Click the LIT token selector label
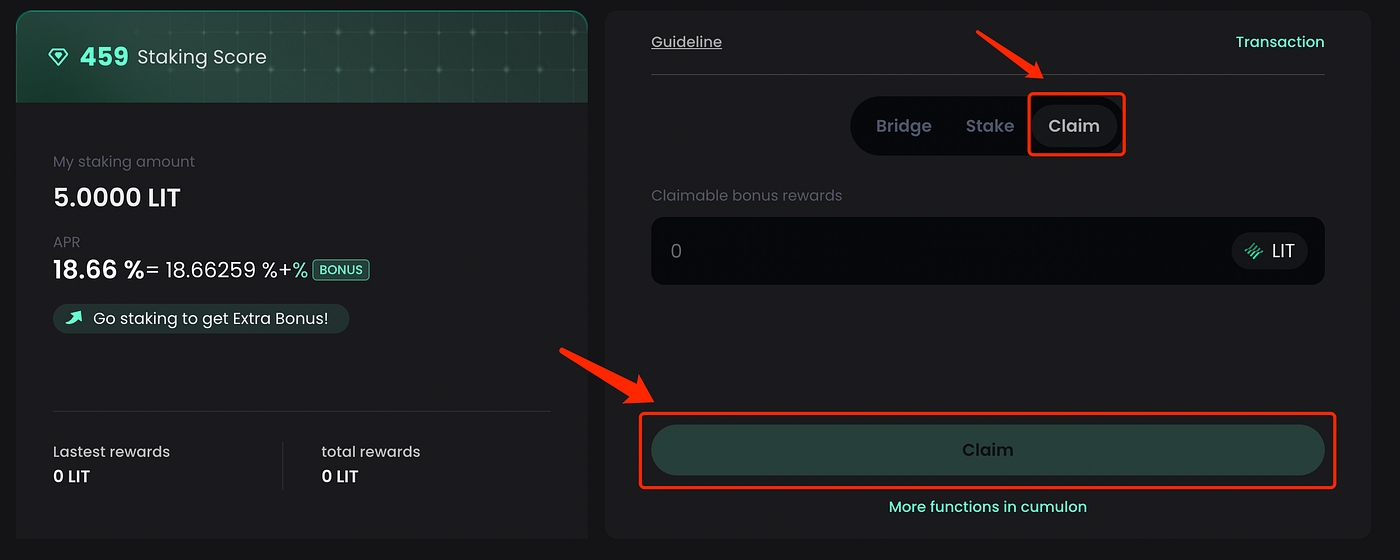1400x560 pixels. click(x=1283, y=251)
